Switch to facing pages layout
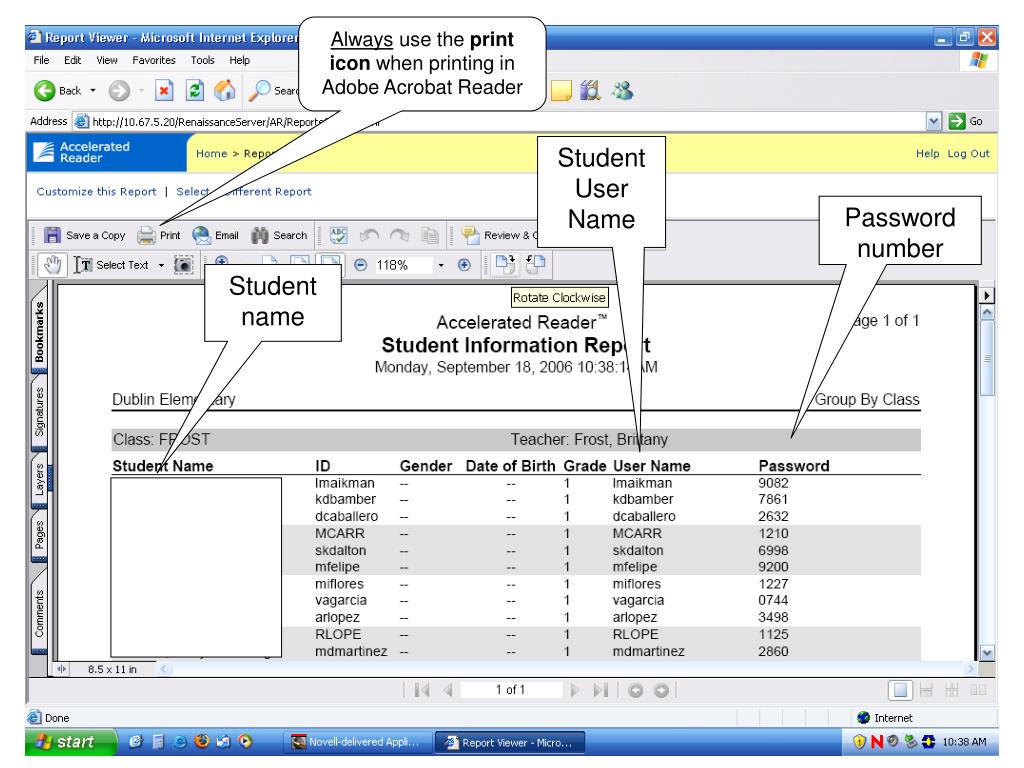This screenshot has width=1024, height=768. (x=978, y=690)
